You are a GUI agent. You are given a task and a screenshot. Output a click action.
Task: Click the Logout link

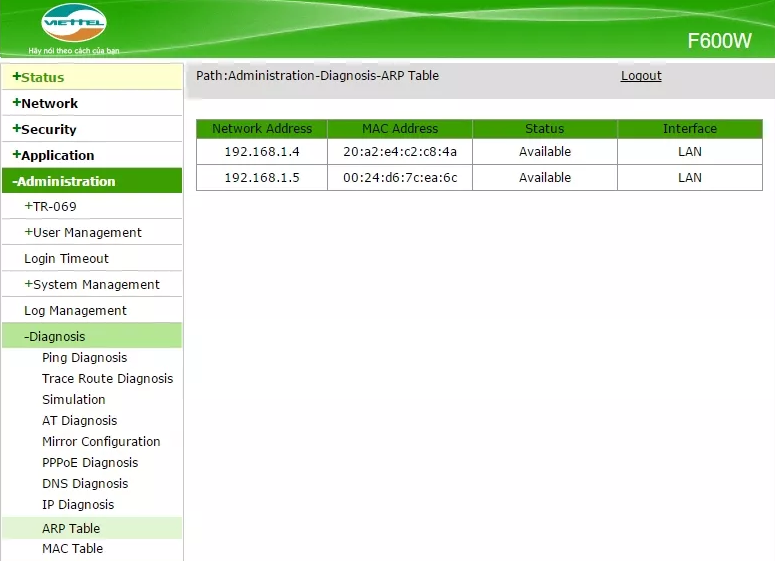click(641, 76)
